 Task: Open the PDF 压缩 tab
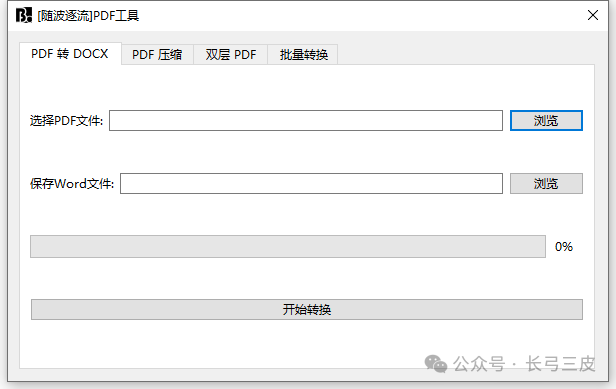click(x=157, y=55)
